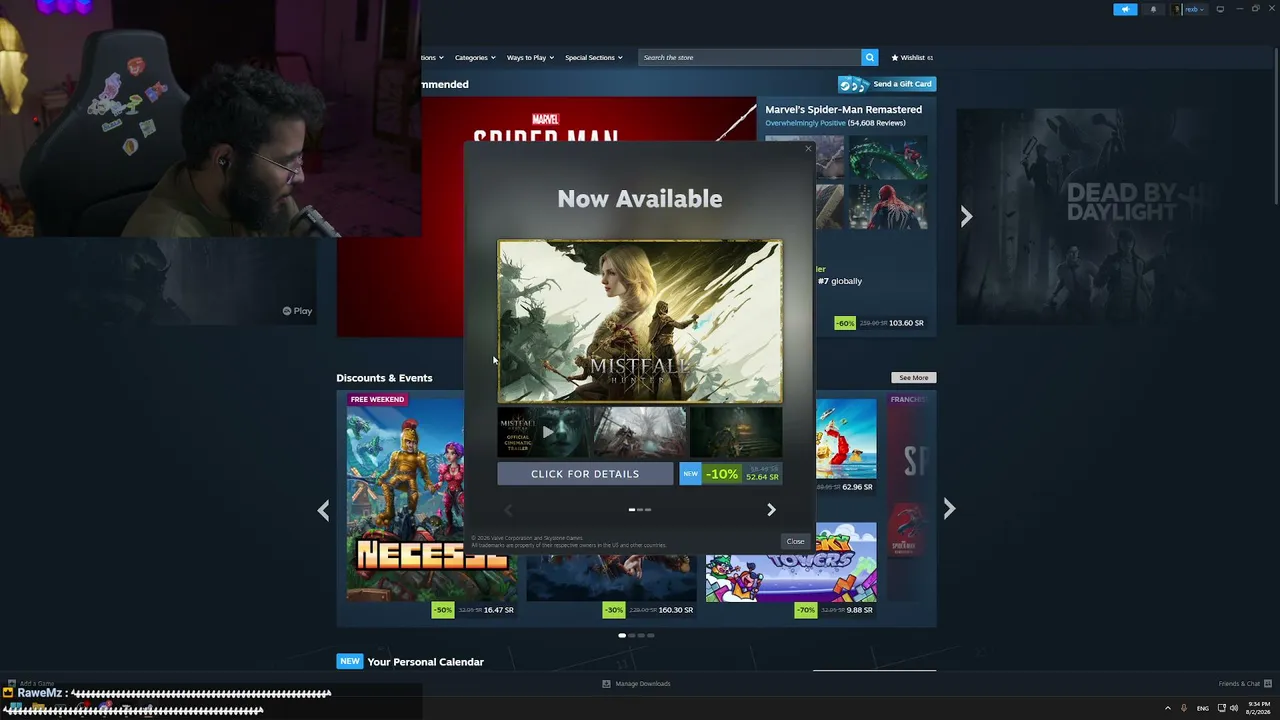Image resolution: width=1280 pixels, height=720 pixels.
Task: Click See More in Discounts & Events
Action: pos(913,378)
